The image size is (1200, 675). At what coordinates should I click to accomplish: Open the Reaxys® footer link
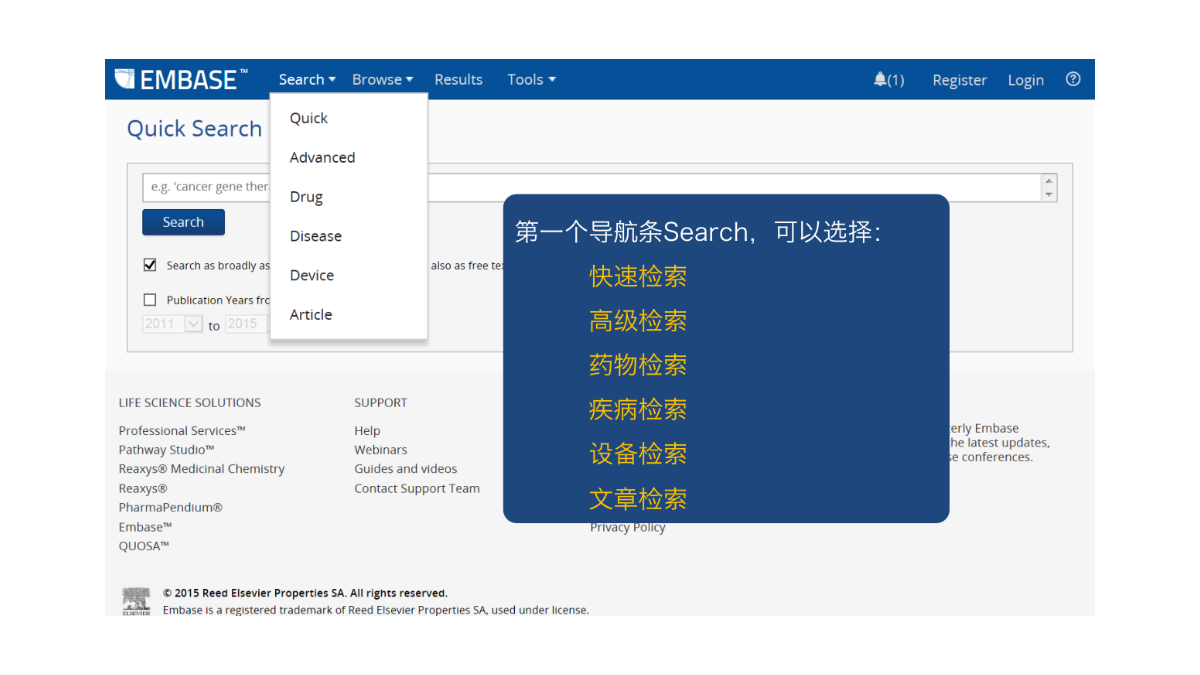pyautogui.click(x=143, y=488)
